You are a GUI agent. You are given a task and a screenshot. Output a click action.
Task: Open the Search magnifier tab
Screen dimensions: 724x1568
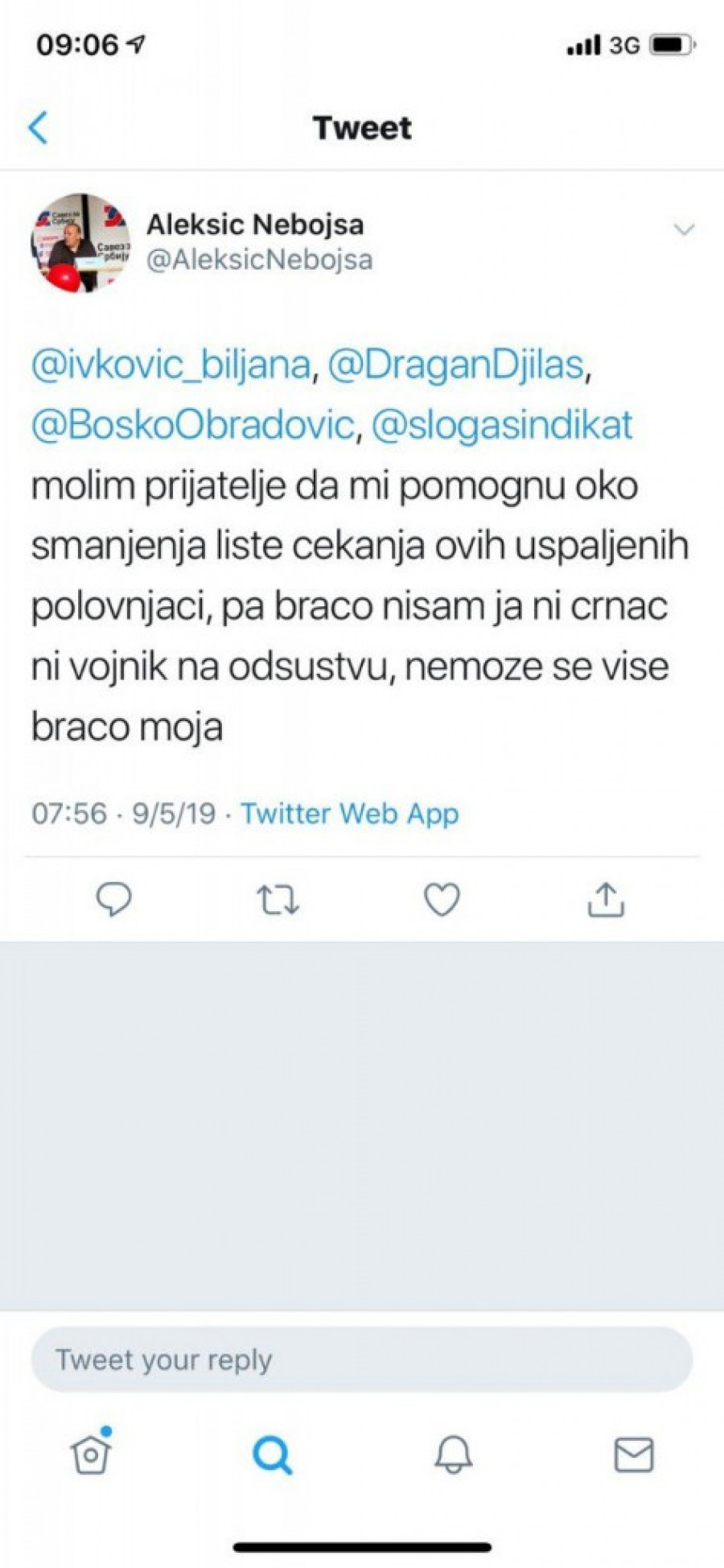[x=272, y=1455]
